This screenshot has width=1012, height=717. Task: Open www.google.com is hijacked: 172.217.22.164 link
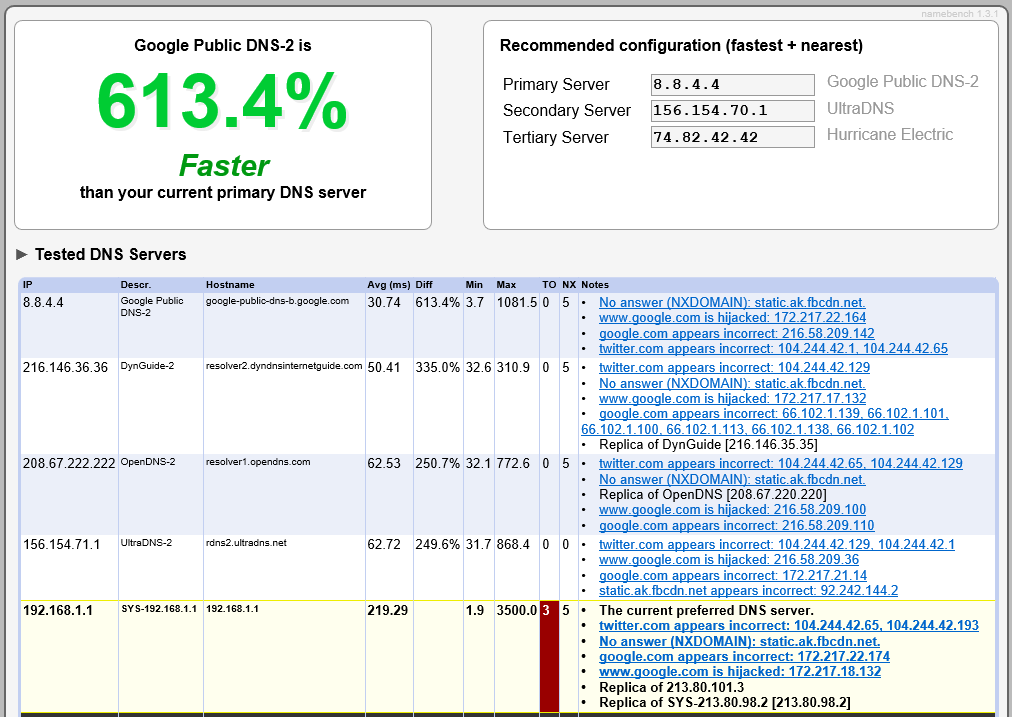pyautogui.click(x=732, y=318)
